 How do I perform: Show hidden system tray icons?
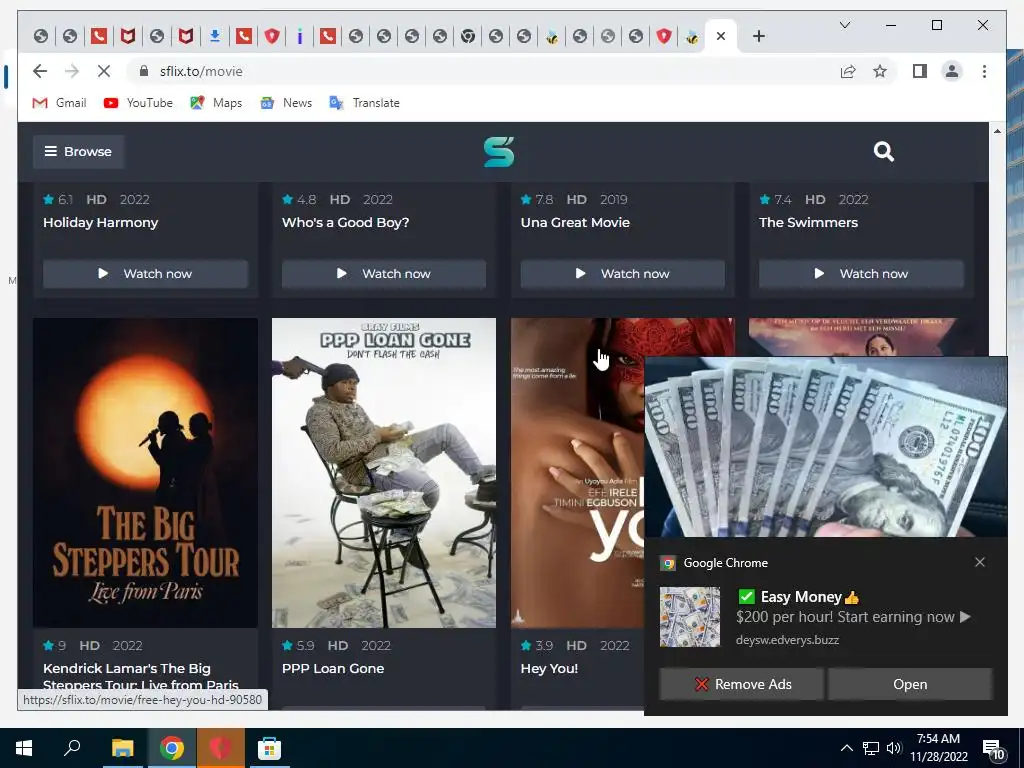[x=846, y=748]
